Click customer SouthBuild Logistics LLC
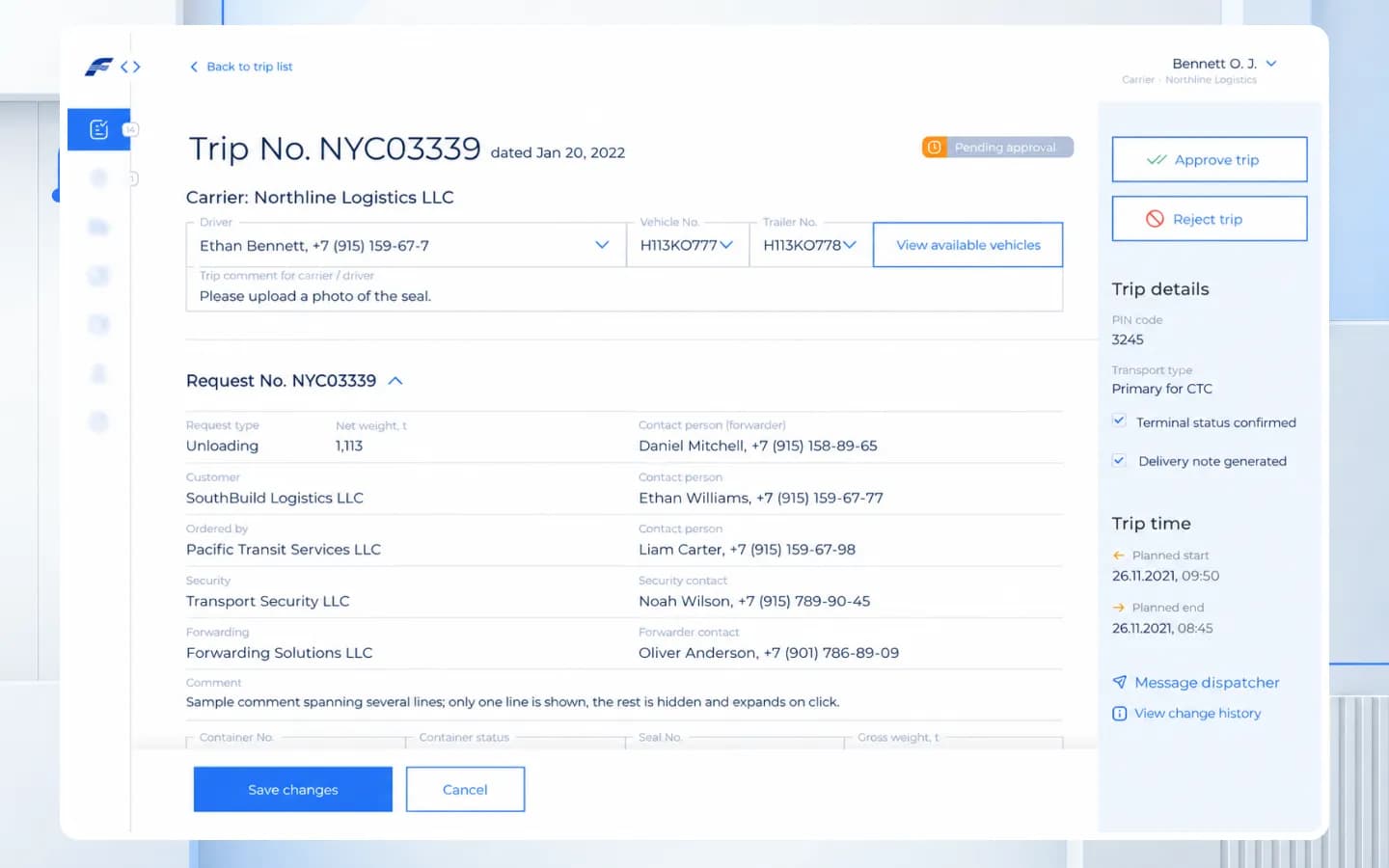1389x868 pixels. (275, 498)
